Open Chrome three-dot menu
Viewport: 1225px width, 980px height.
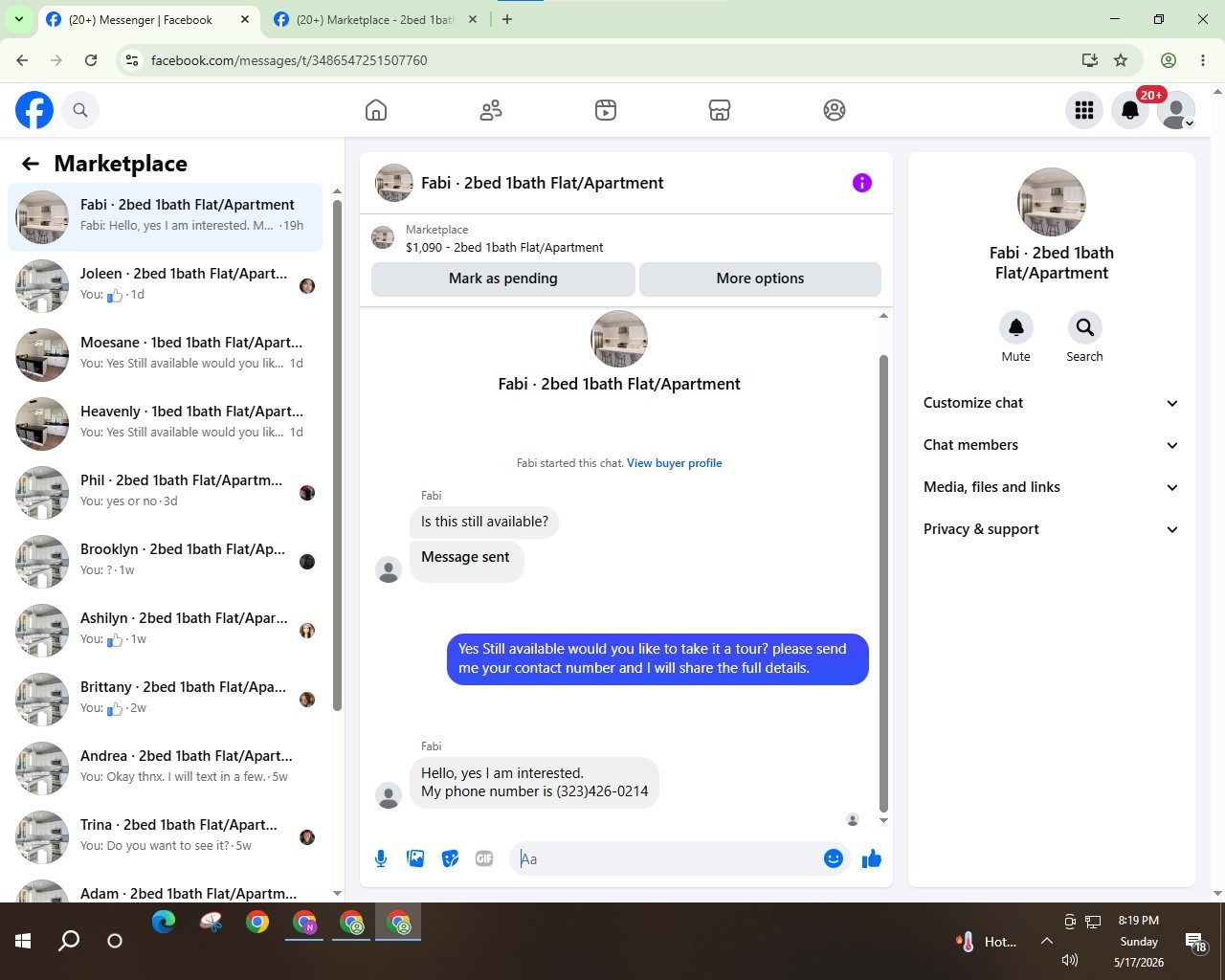(x=1203, y=60)
